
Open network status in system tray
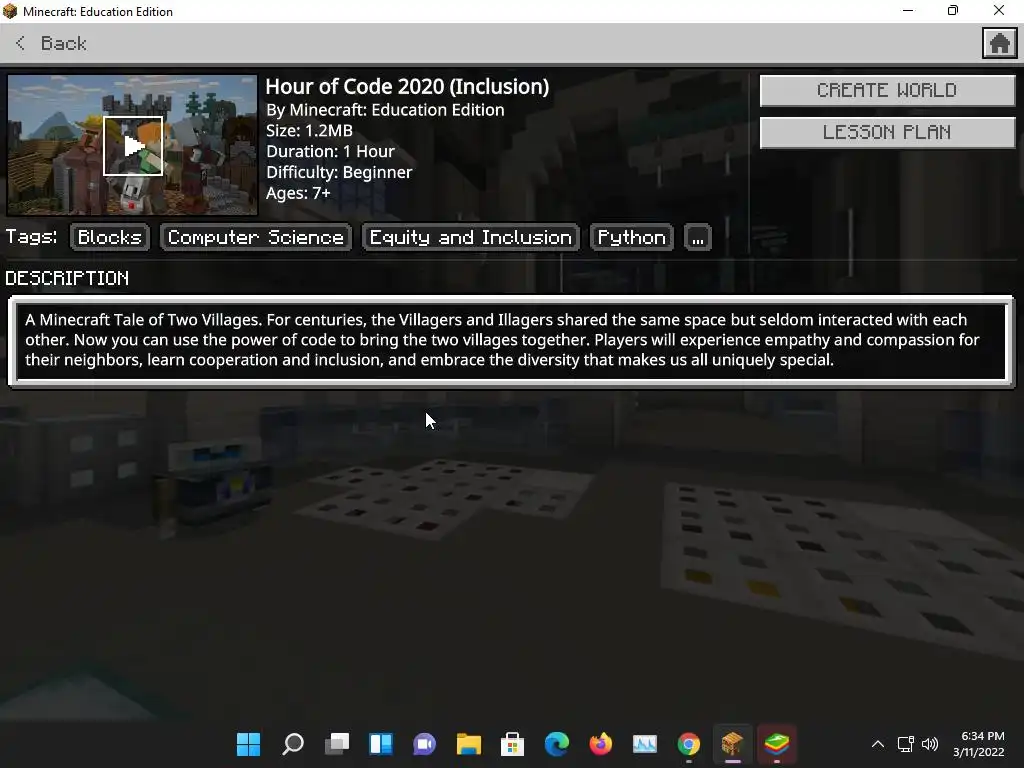point(905,744)
